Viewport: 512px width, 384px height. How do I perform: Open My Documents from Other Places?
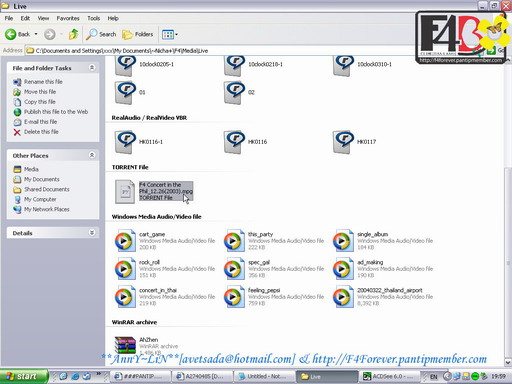tap(41, 179)
